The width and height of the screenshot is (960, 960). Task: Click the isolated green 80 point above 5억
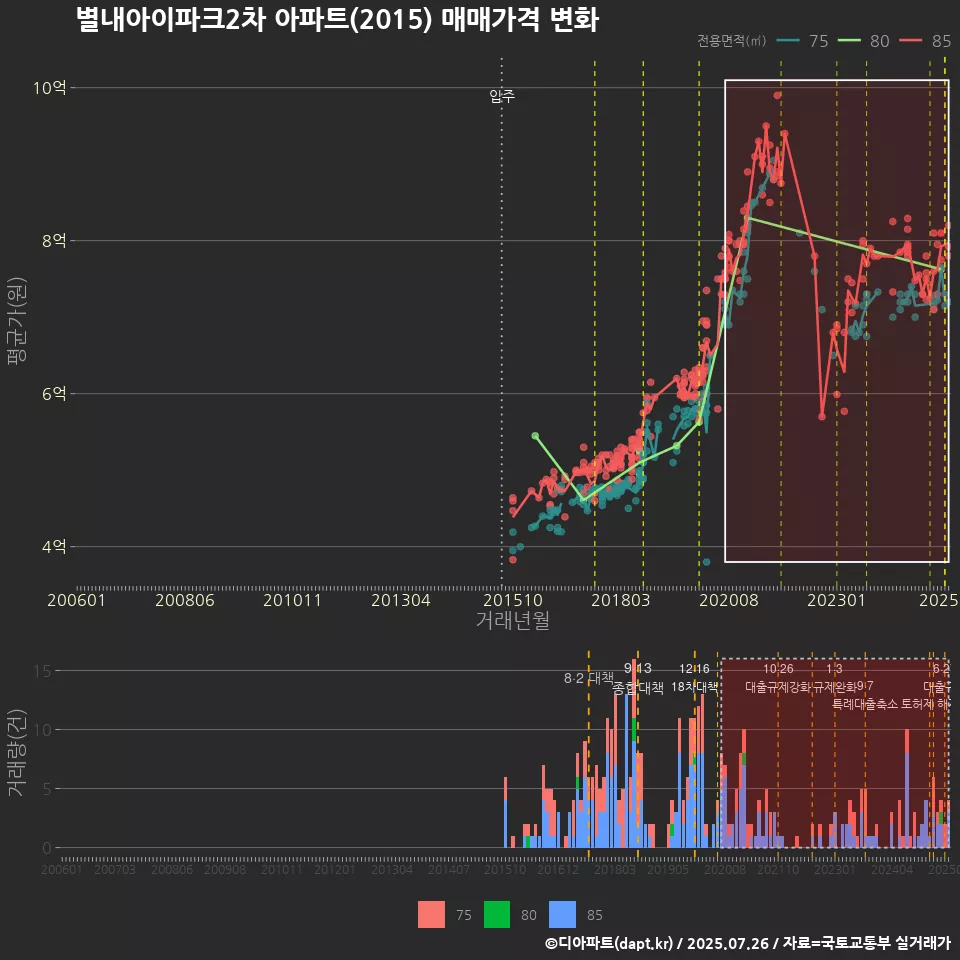click(535, 435)
